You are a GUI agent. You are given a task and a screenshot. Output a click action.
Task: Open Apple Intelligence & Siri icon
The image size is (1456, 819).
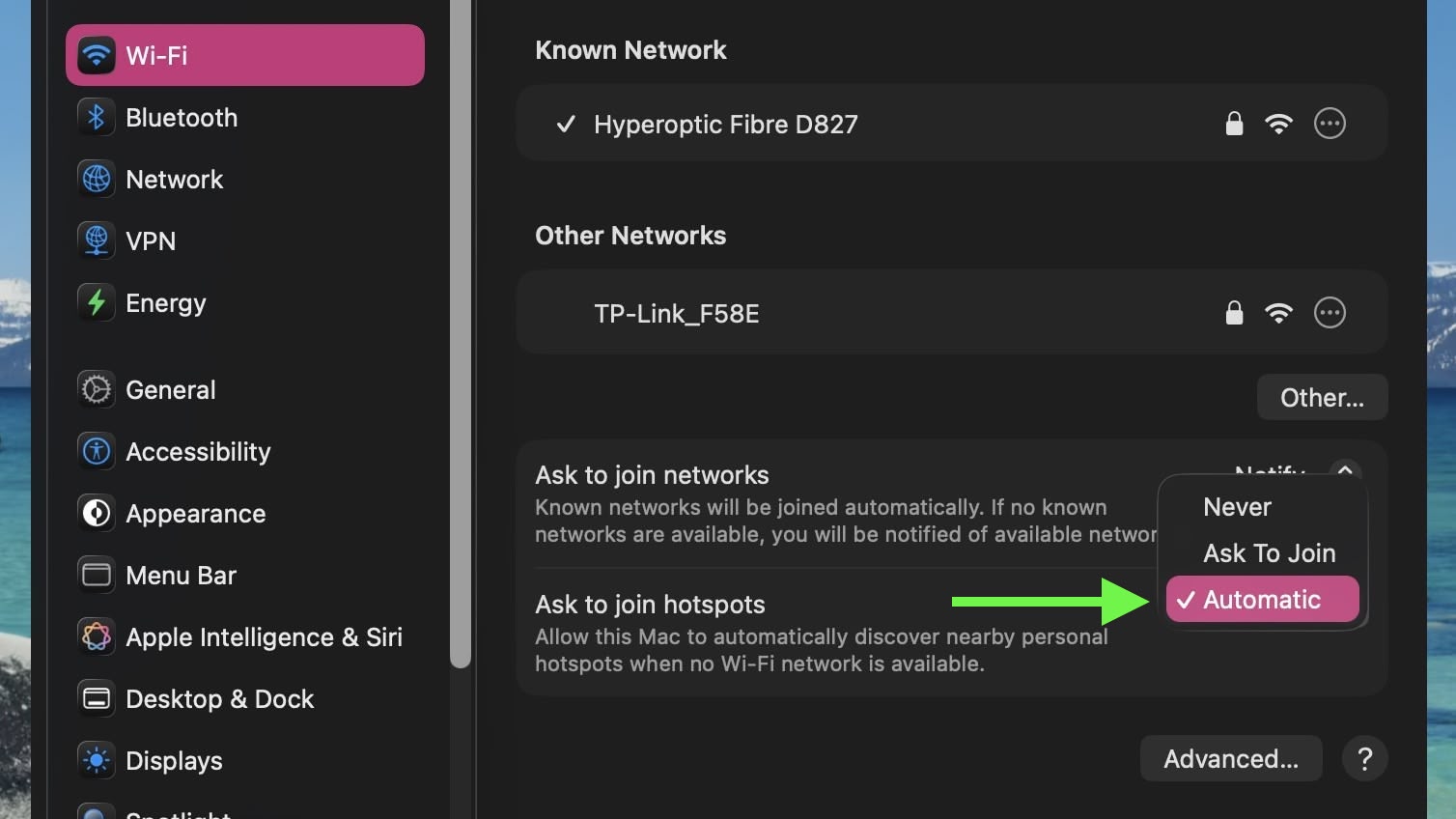(x=97, y=637)
